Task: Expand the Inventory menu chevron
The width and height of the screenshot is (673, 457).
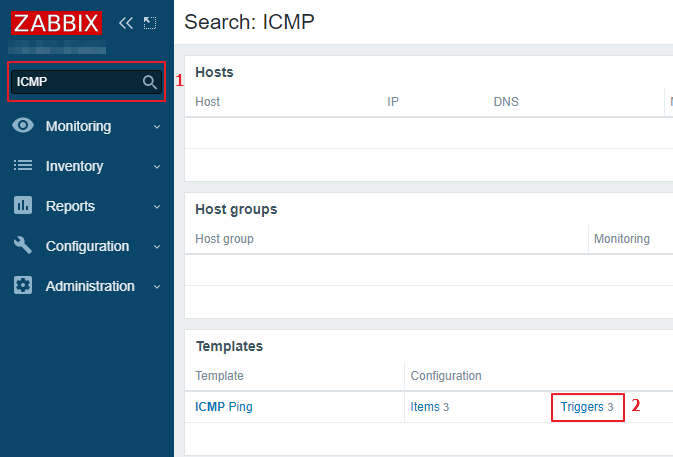Action: coord(157,166)
